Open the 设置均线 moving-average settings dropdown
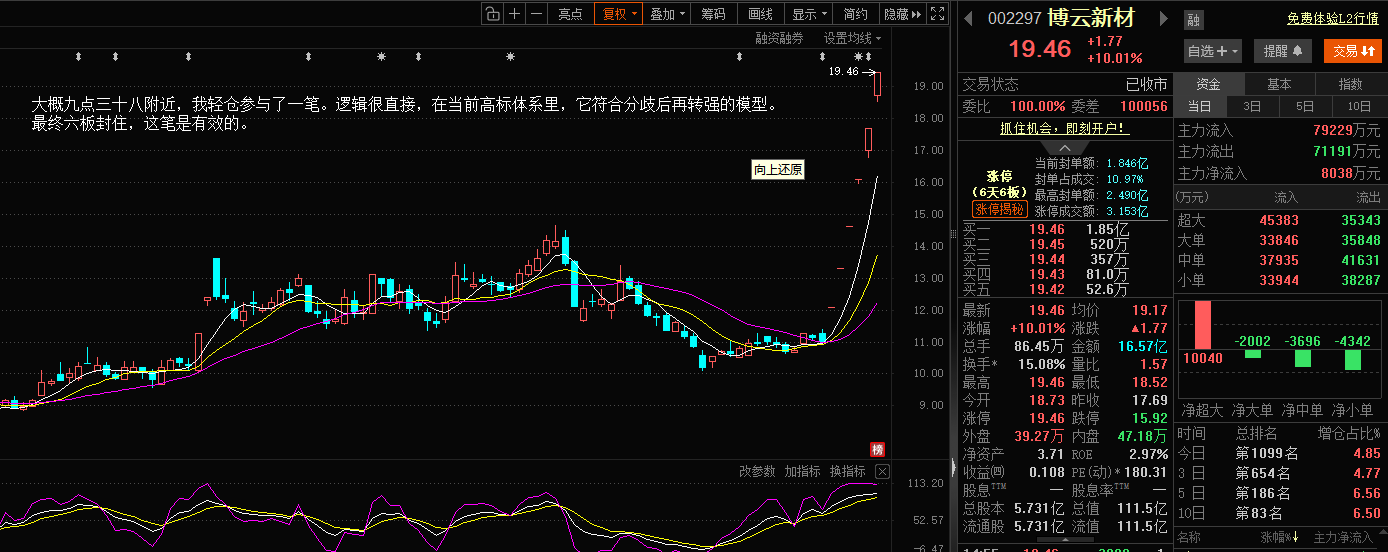Viewport: 1388px width, 552px height. point(852,38)
